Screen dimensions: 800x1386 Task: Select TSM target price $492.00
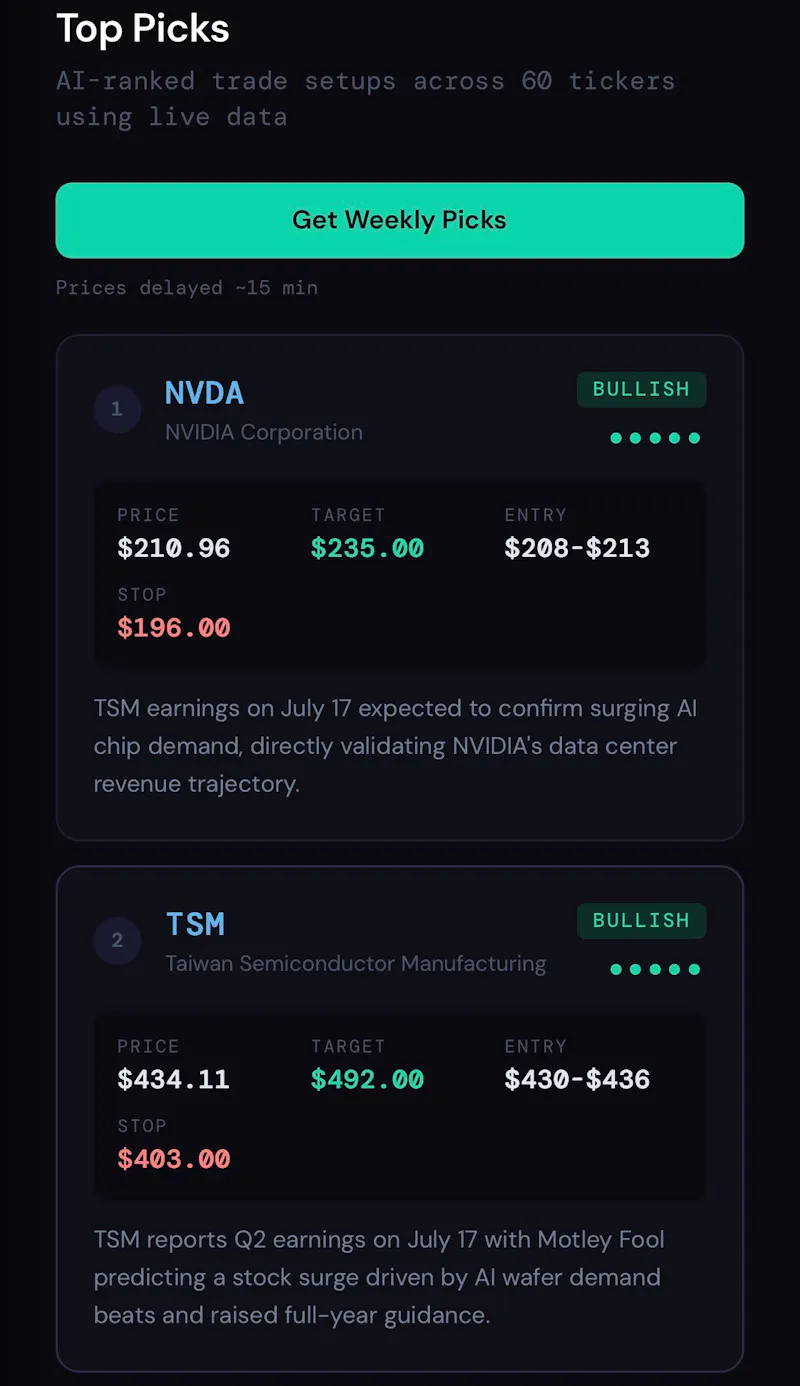tap(367, 1079)
